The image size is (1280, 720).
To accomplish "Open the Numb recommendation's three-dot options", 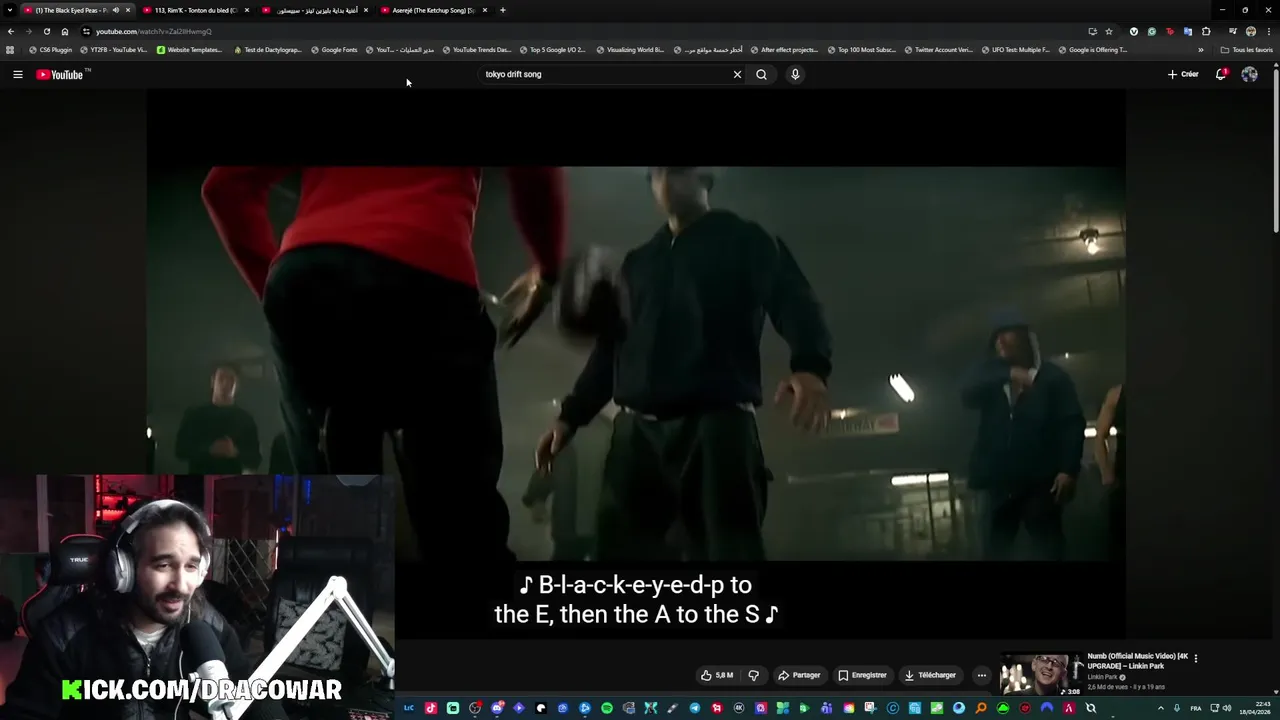I will (x=1195, y=658).
